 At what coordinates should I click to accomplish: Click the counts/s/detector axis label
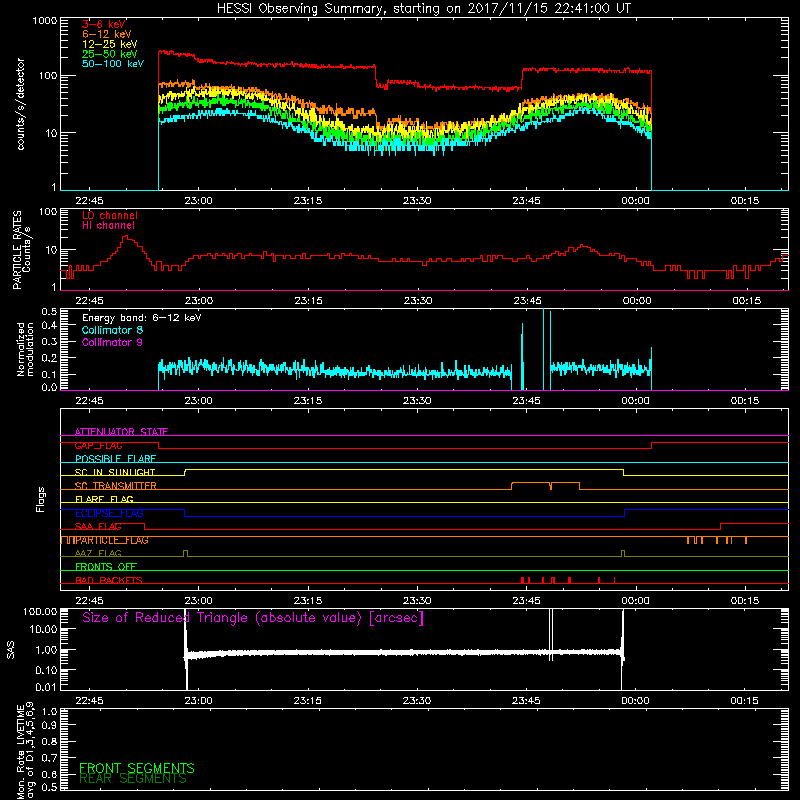pos(20,104)
